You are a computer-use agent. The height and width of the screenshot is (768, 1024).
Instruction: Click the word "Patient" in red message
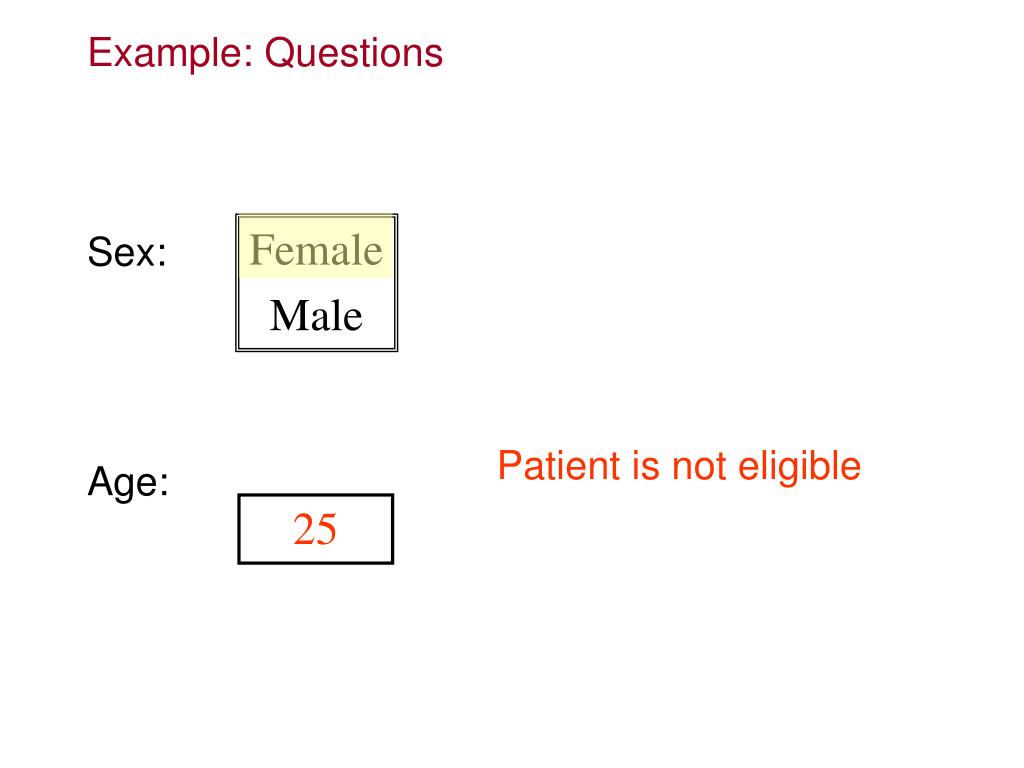[559, 466]
